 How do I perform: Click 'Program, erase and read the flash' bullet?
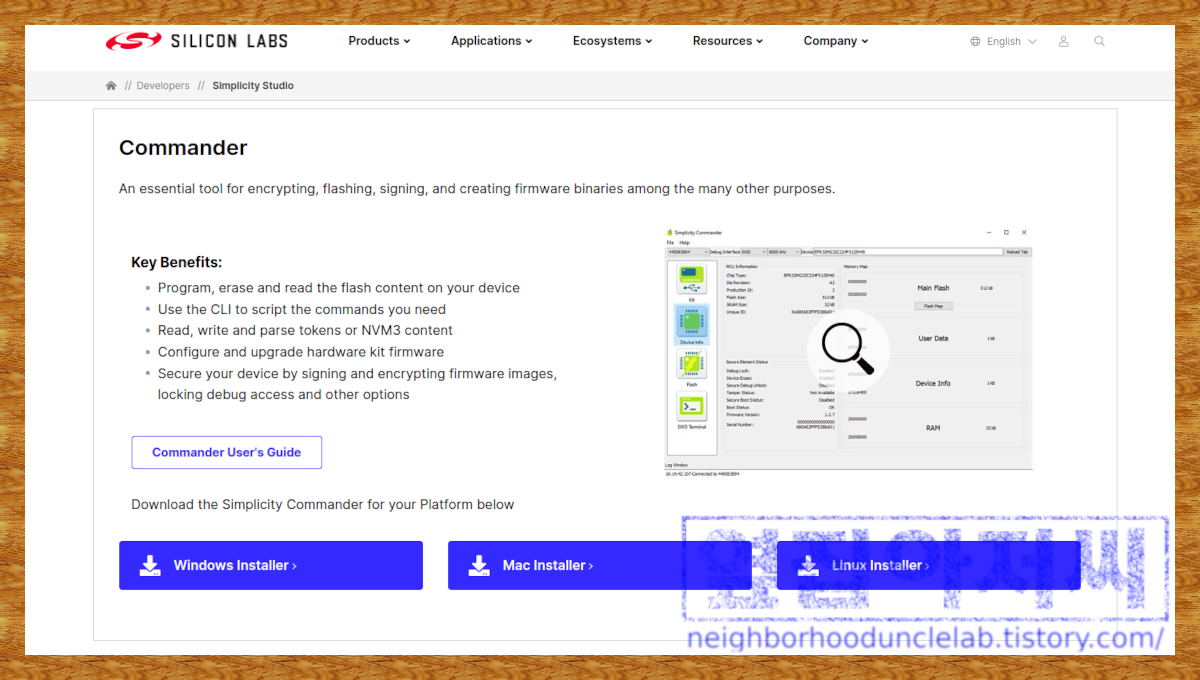(x=339, y=288)
